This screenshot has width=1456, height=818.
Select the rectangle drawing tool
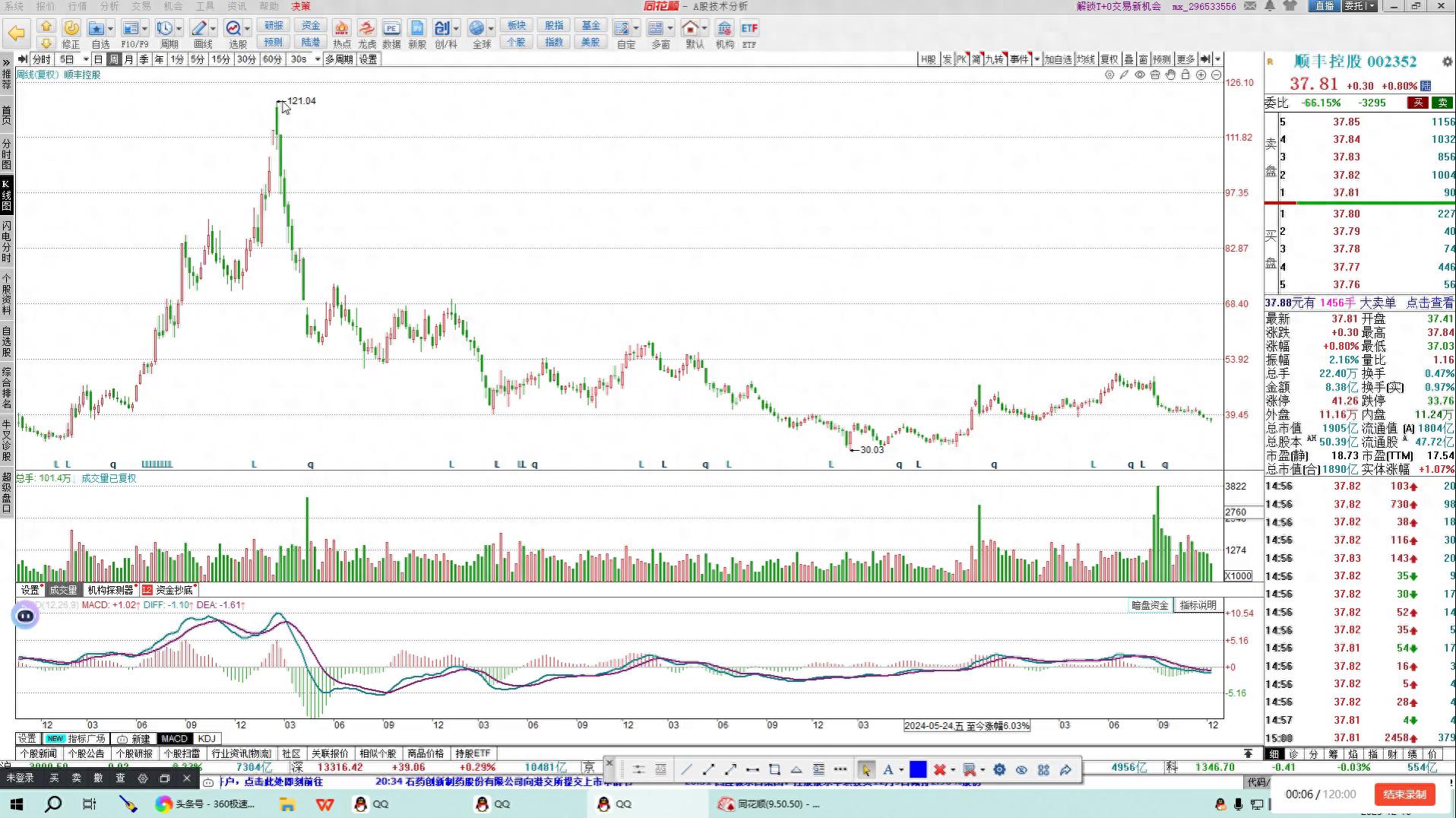[x=774, y=769]
